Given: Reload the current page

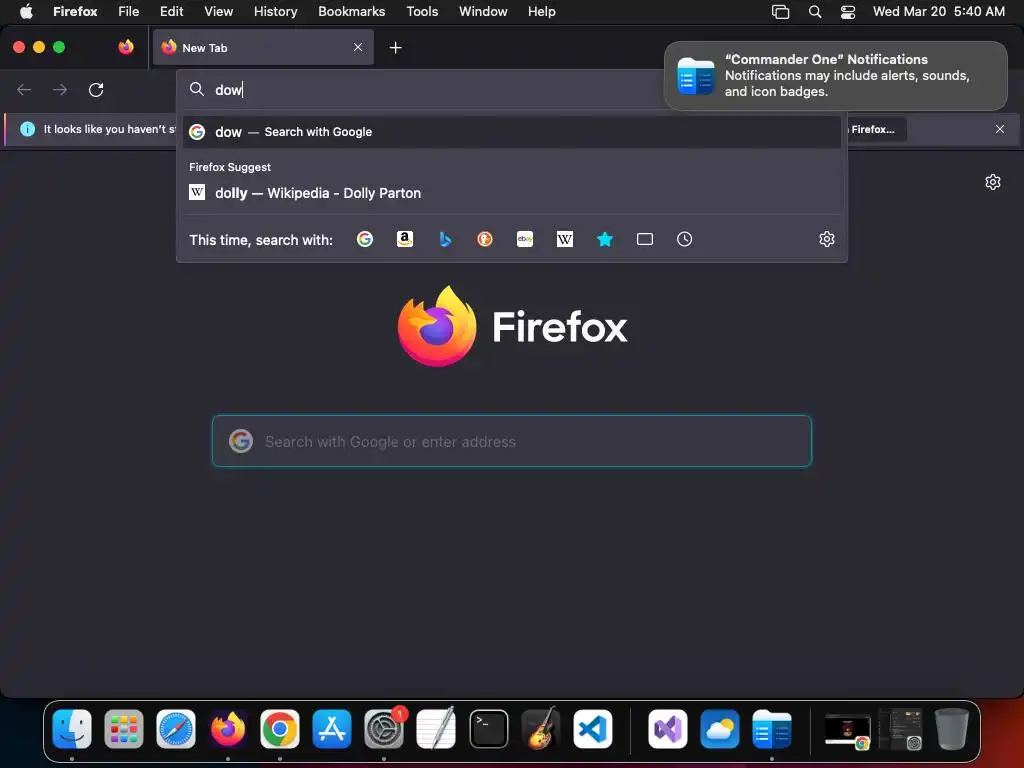Looking at the screenshot, I should [x=96, y=89].
